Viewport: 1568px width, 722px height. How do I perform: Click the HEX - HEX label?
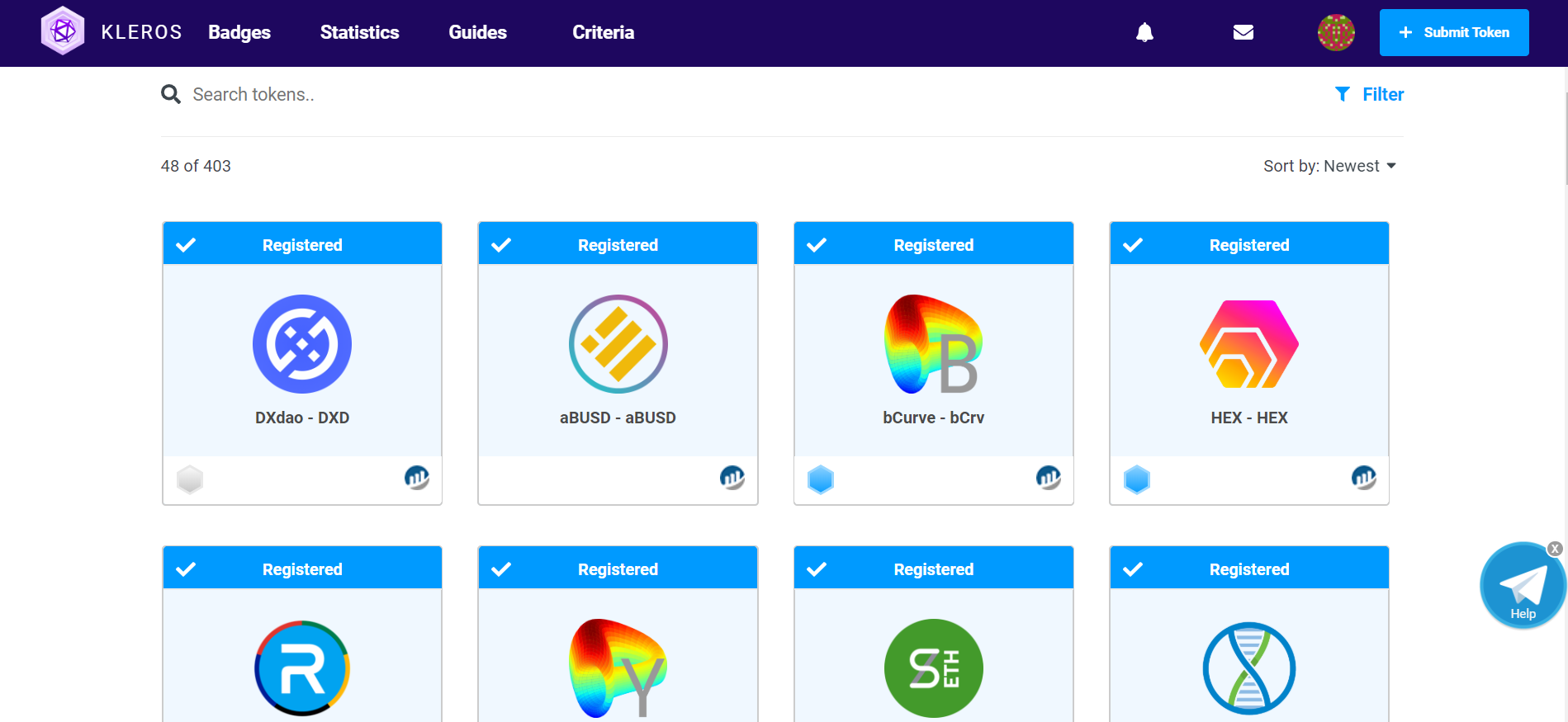point(1249,418)
